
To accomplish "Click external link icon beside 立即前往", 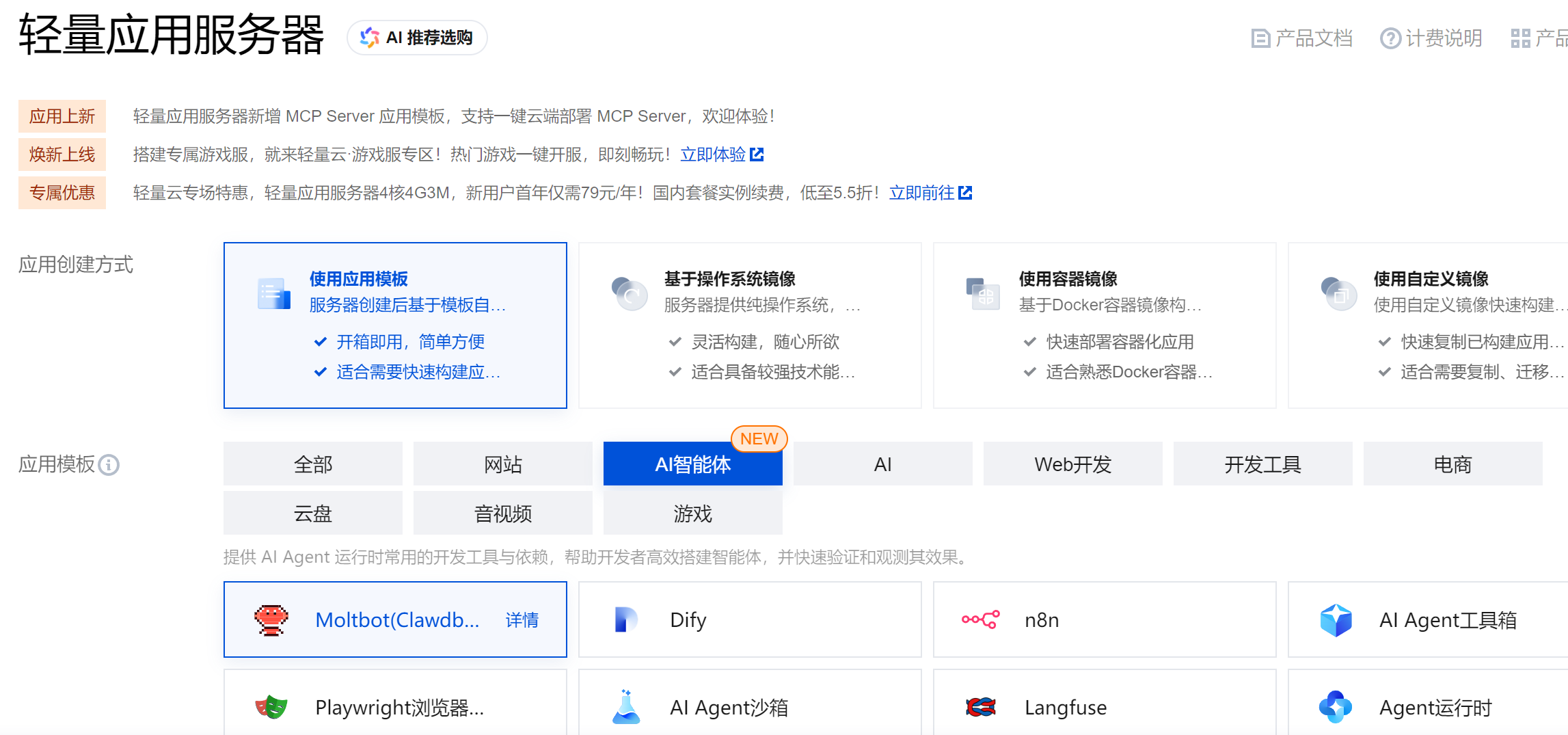I will [965, 193].
